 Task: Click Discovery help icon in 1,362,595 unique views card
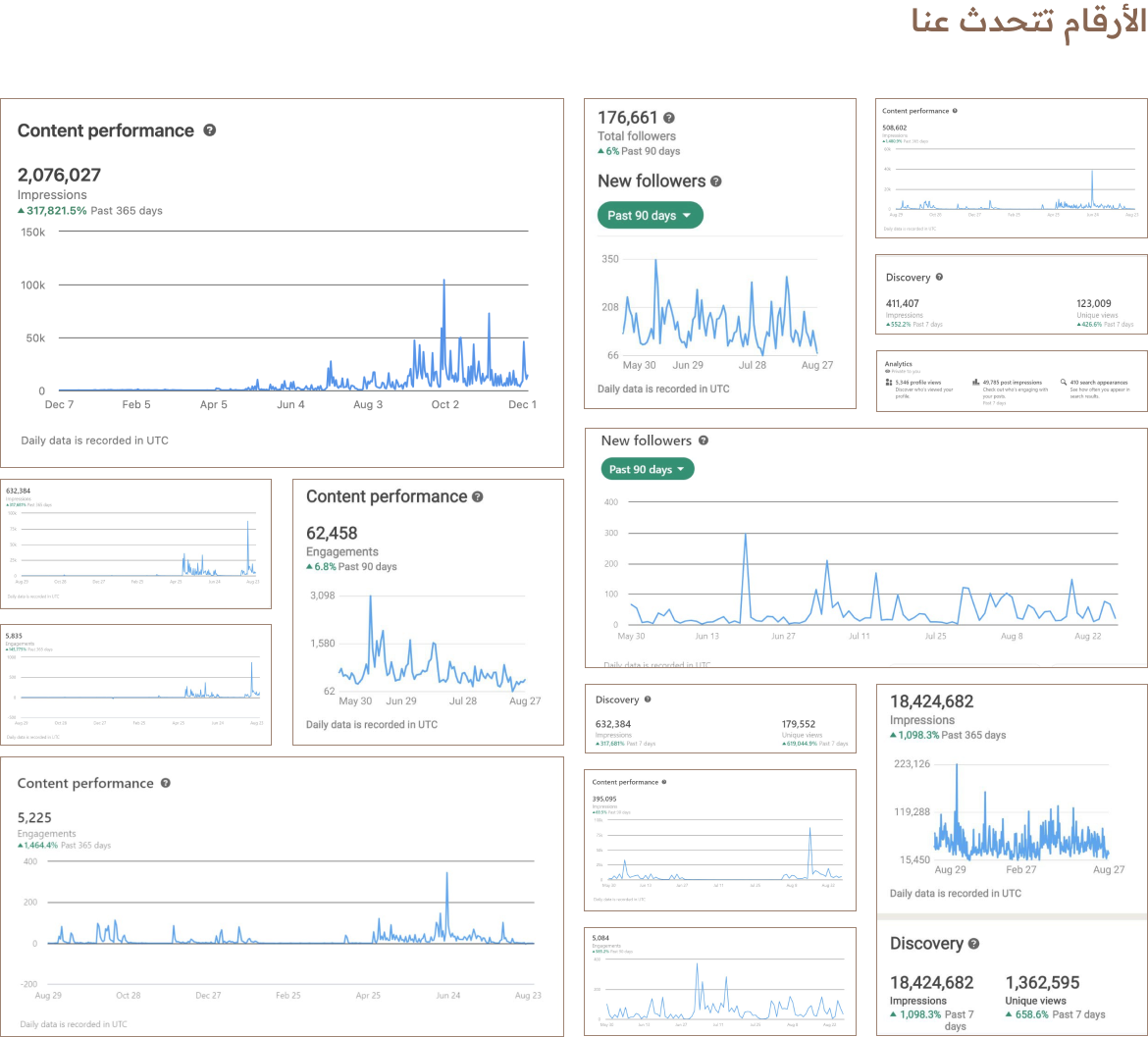[973, 944]
